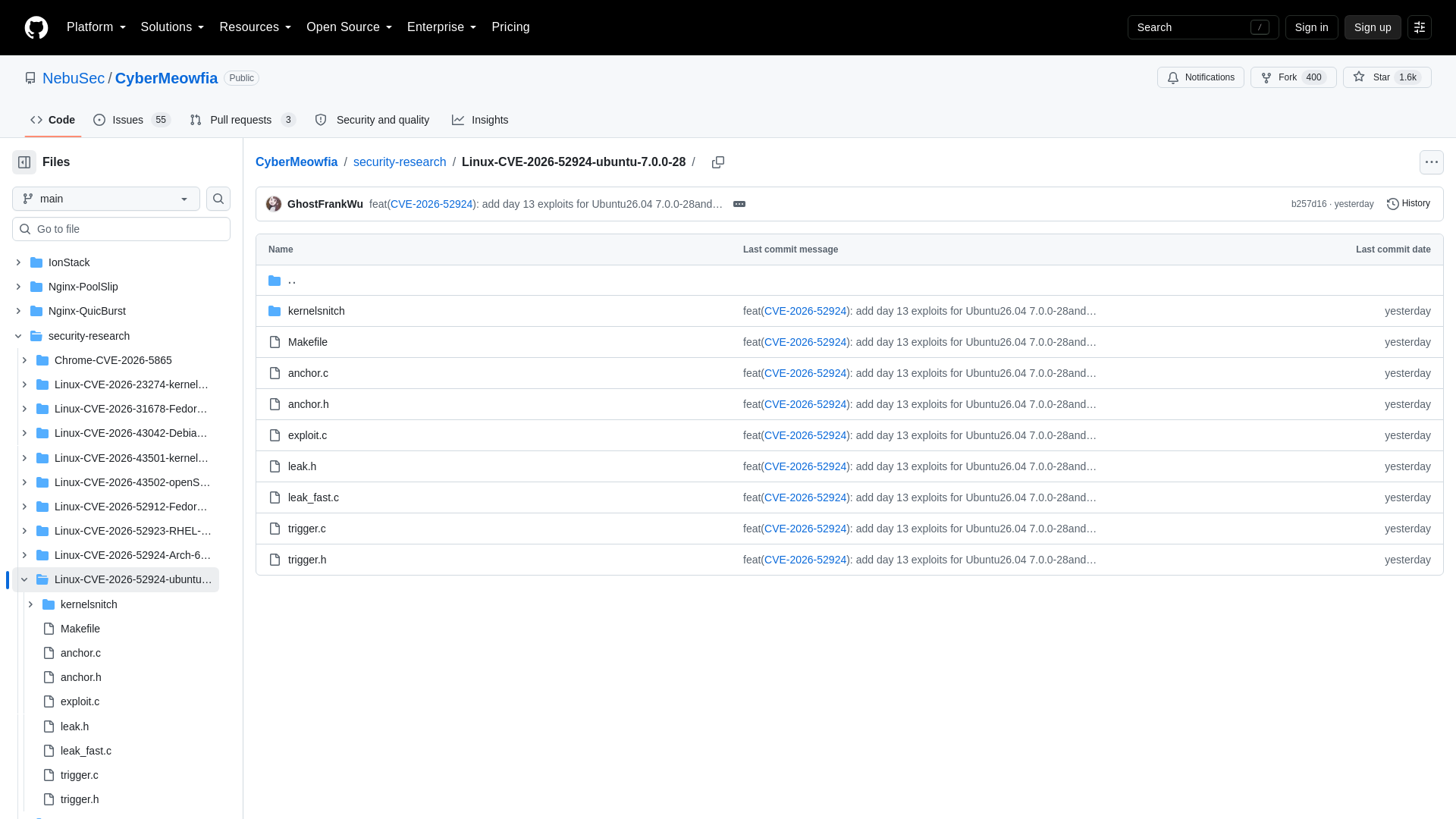Viewport: 1456px width, 819px height.
Task: Open anchor.c in the file table
Action: pos(308,373)
